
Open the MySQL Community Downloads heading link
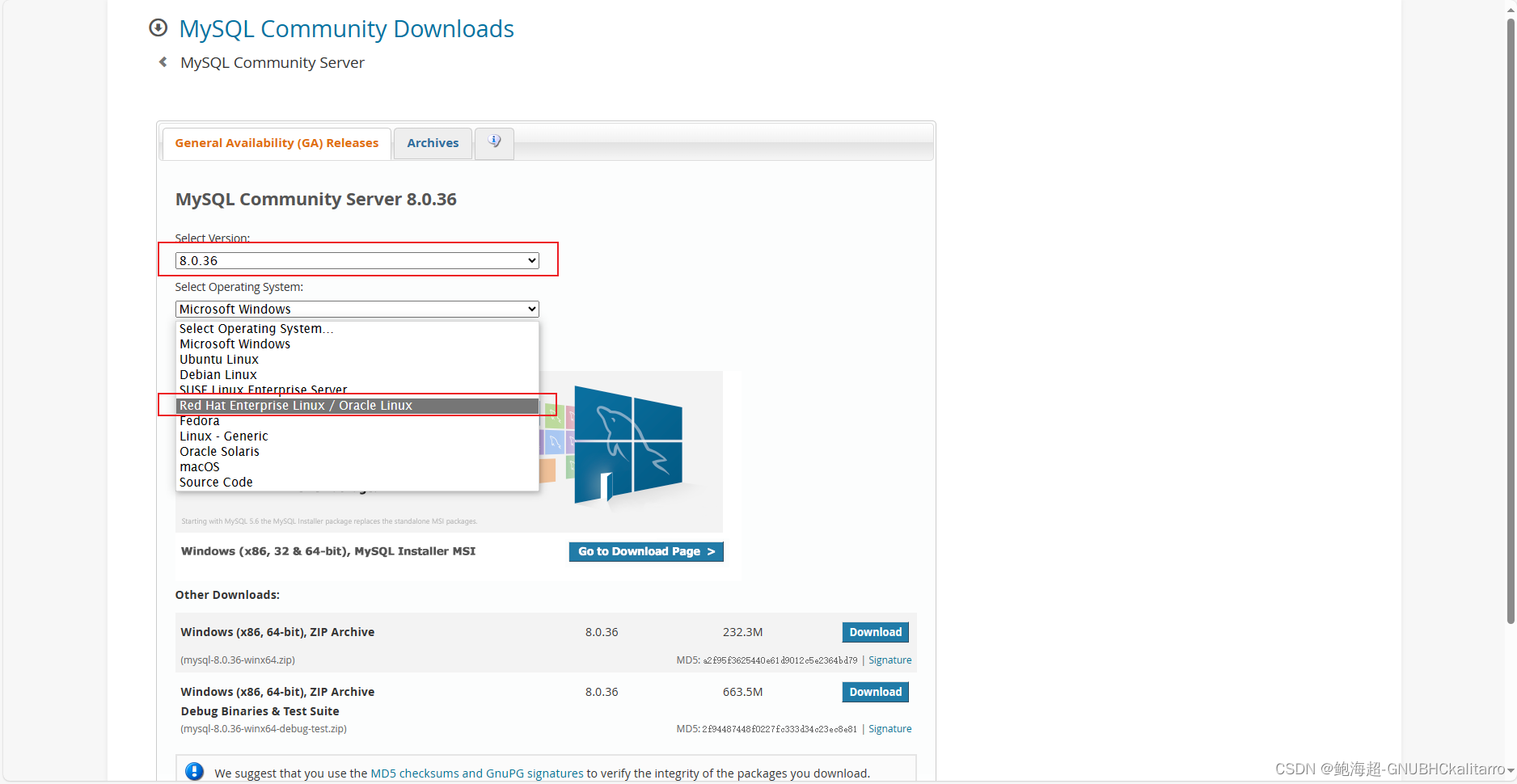[346, 29]
